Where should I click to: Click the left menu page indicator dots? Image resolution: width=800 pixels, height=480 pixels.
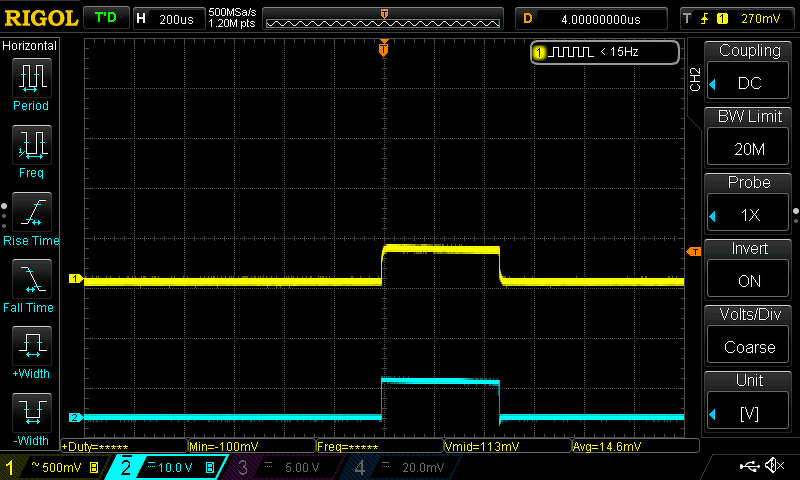tap(4, 216)
